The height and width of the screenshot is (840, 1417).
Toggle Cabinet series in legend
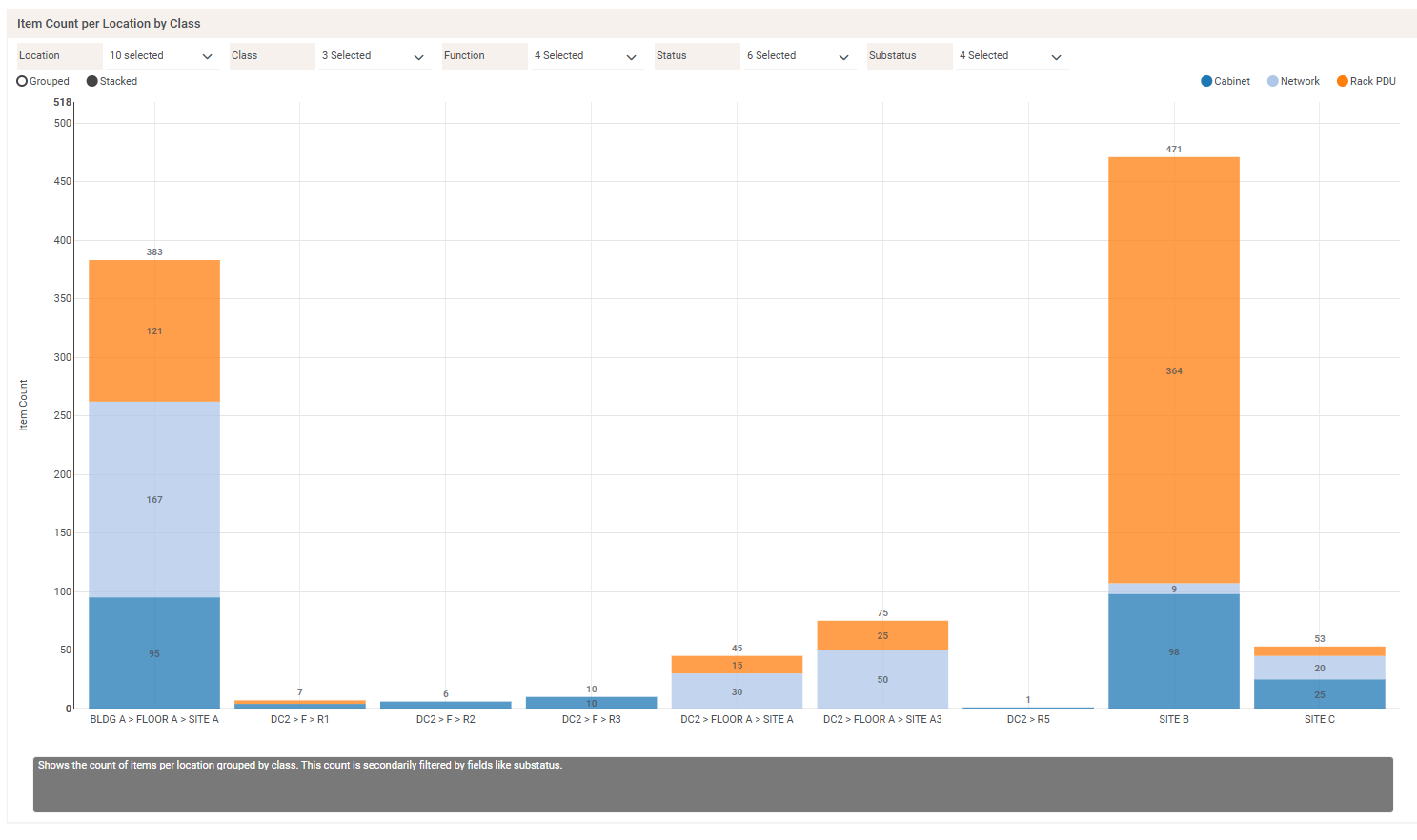pos(1225,82)
